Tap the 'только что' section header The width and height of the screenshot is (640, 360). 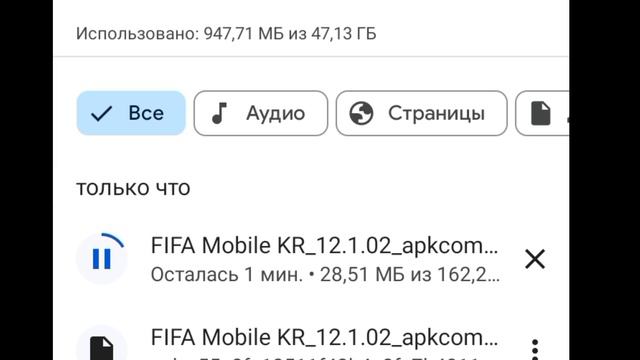pyautogui.click(x=133, y=188)
